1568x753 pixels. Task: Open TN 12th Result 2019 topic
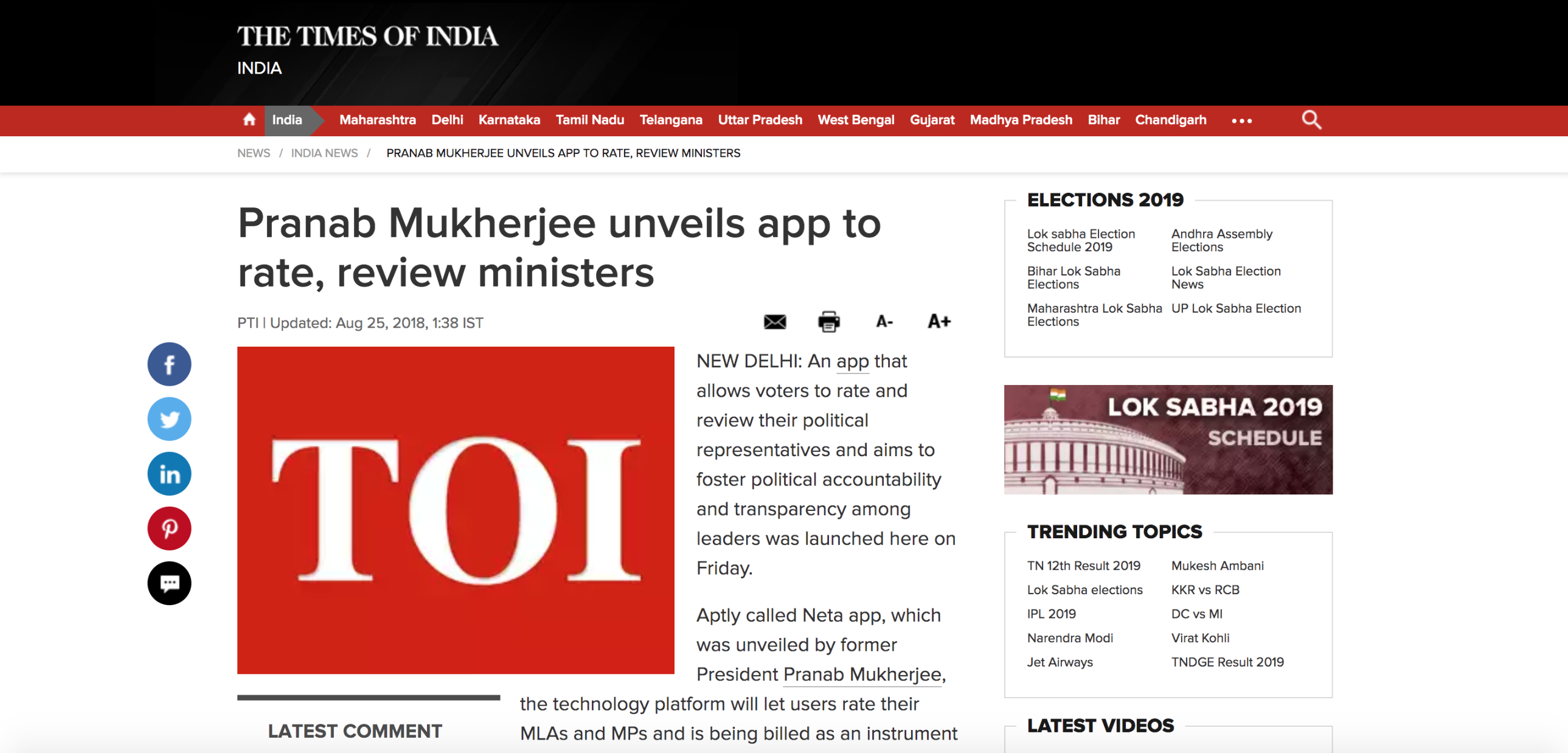point(1083,566)
